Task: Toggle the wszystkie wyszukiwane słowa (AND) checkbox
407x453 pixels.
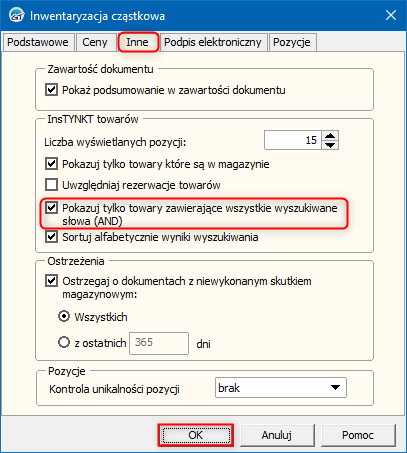Action: tap(51, 208)
